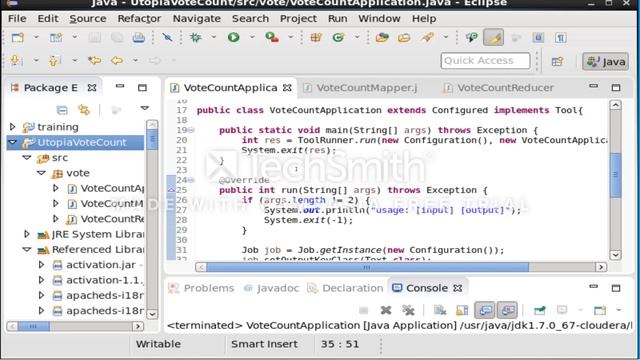Image resolution: width=640 pixels, height=360 pixels.
Task: Click the New wizard toolbar icon
Action: pyautogui.click(x=18, y=38)
